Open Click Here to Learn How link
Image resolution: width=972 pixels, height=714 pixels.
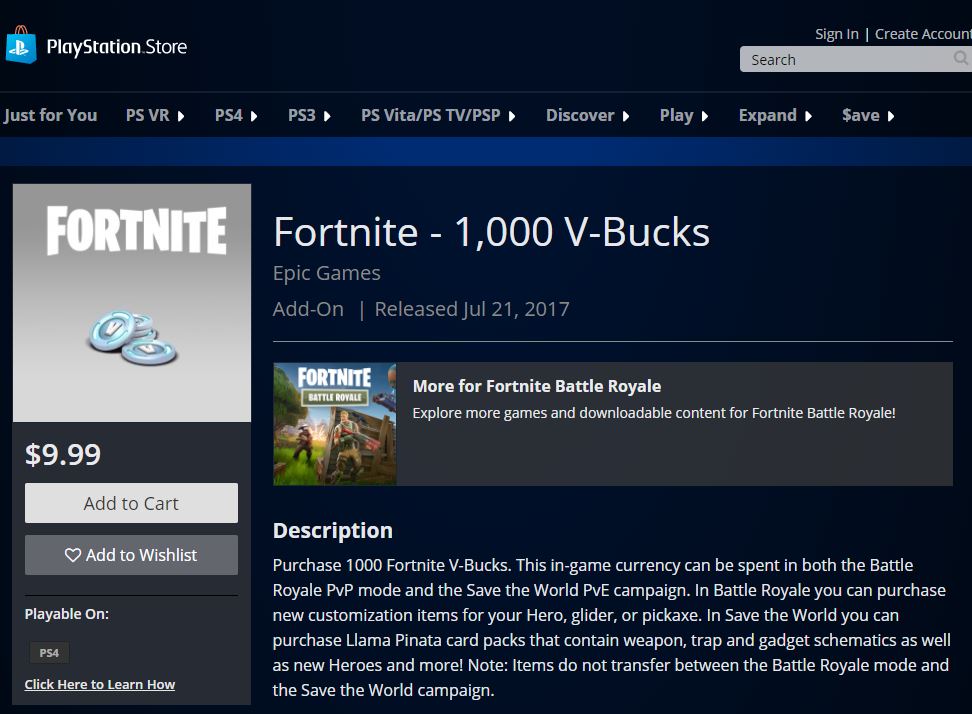pyautogui.click(x=100, y=684)
